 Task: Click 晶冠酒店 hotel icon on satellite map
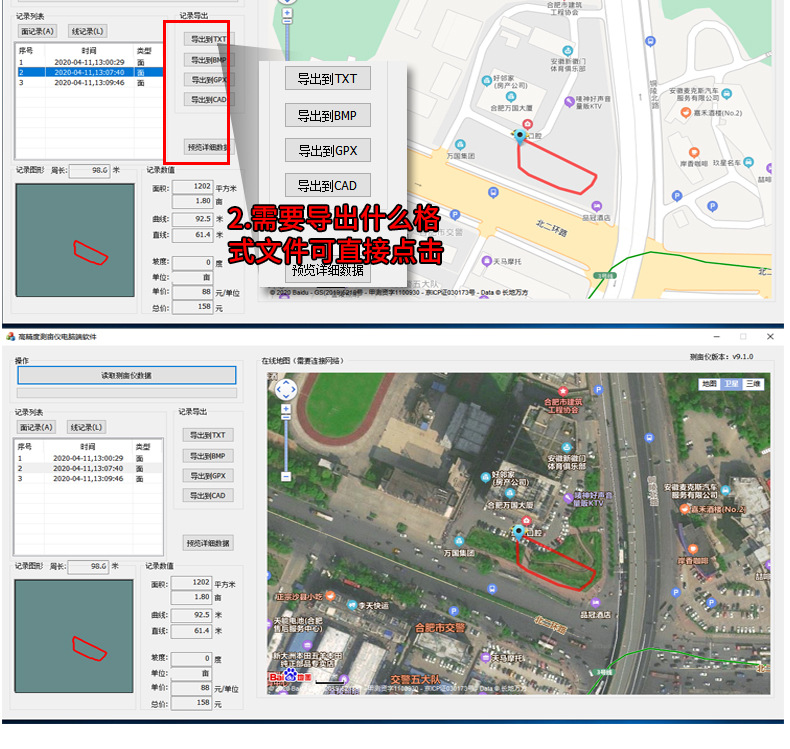596,602
